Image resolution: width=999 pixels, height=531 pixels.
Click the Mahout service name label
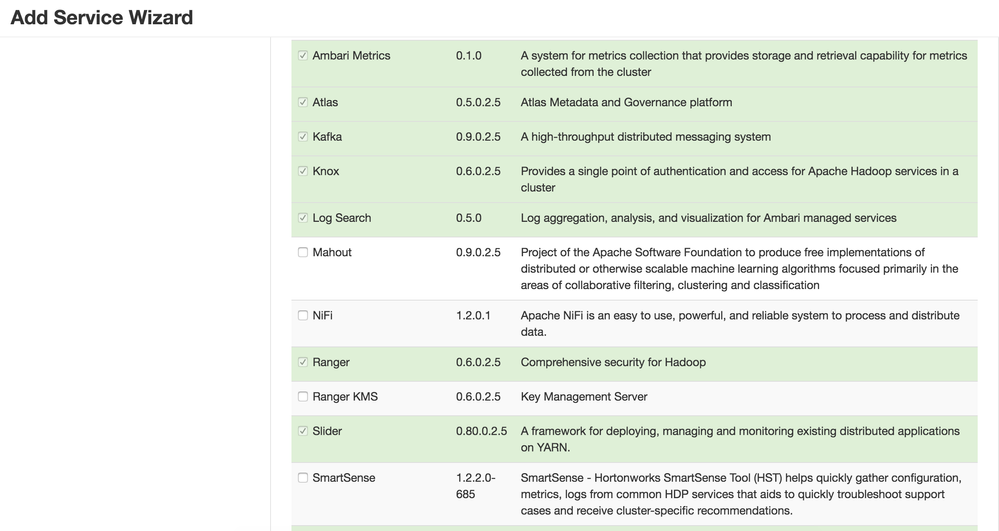tap(332, 252)
